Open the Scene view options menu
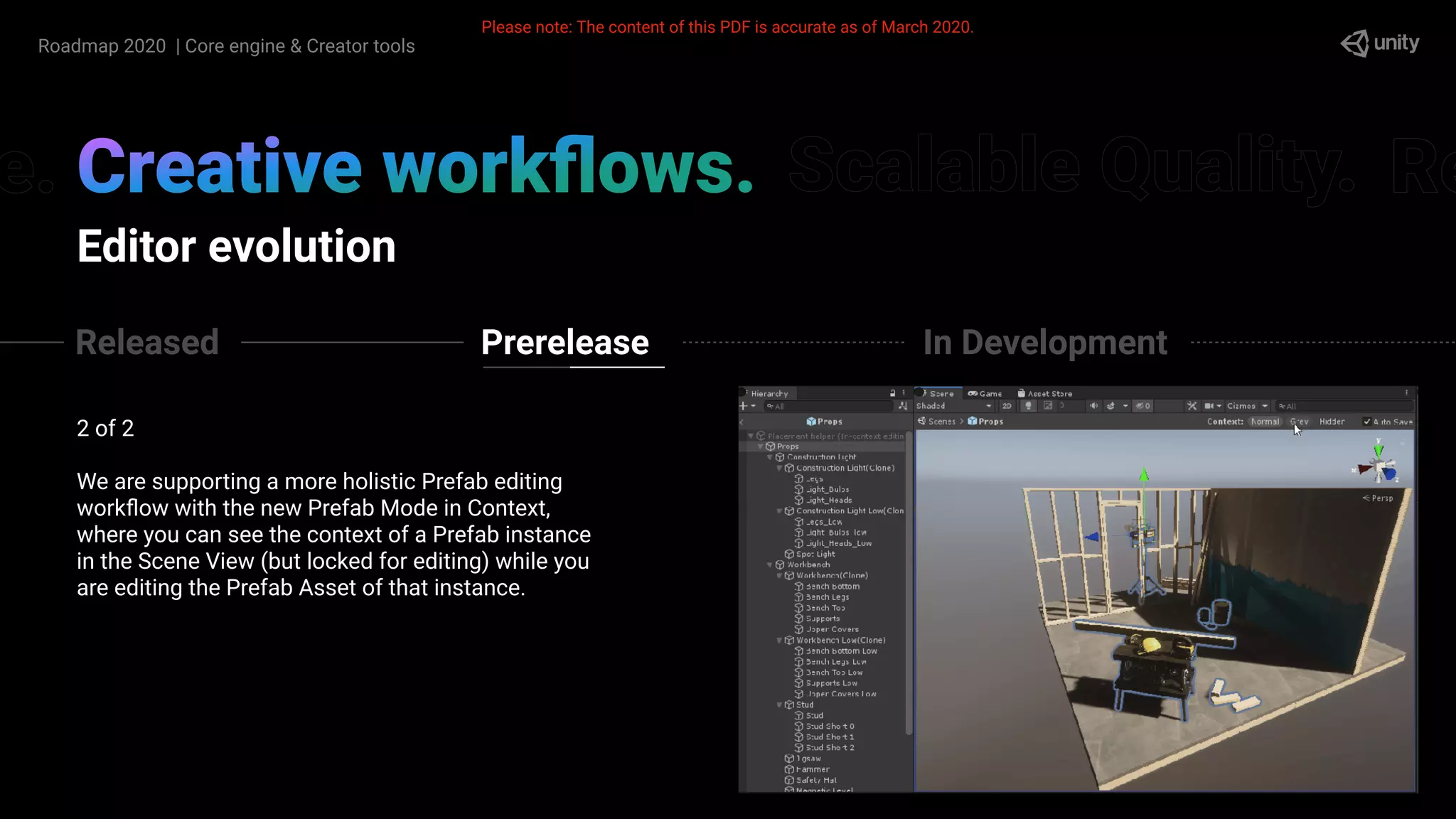Screen dimensions: 1456x819 (1406, 393)
